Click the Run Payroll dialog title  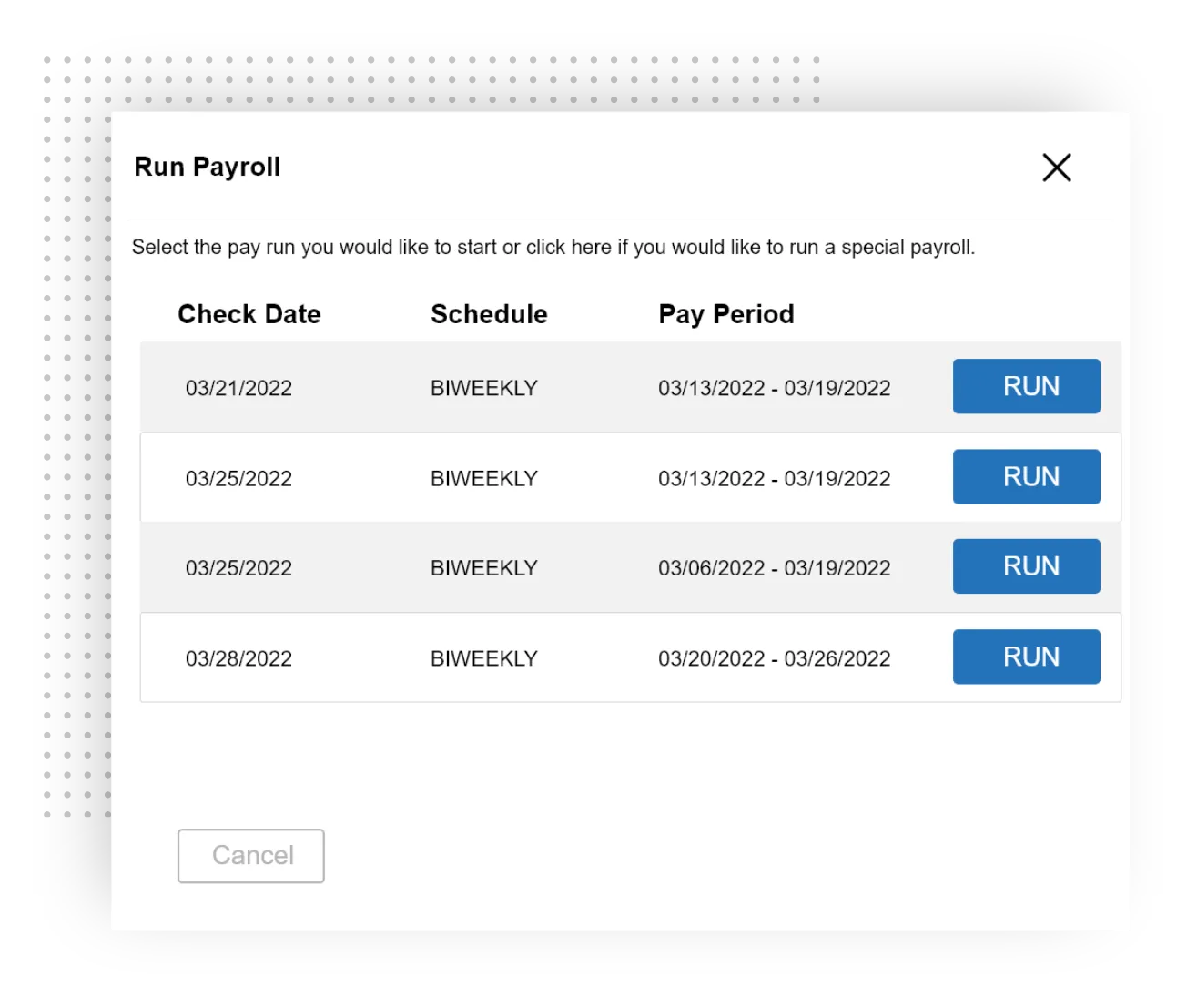click(207, 167)
